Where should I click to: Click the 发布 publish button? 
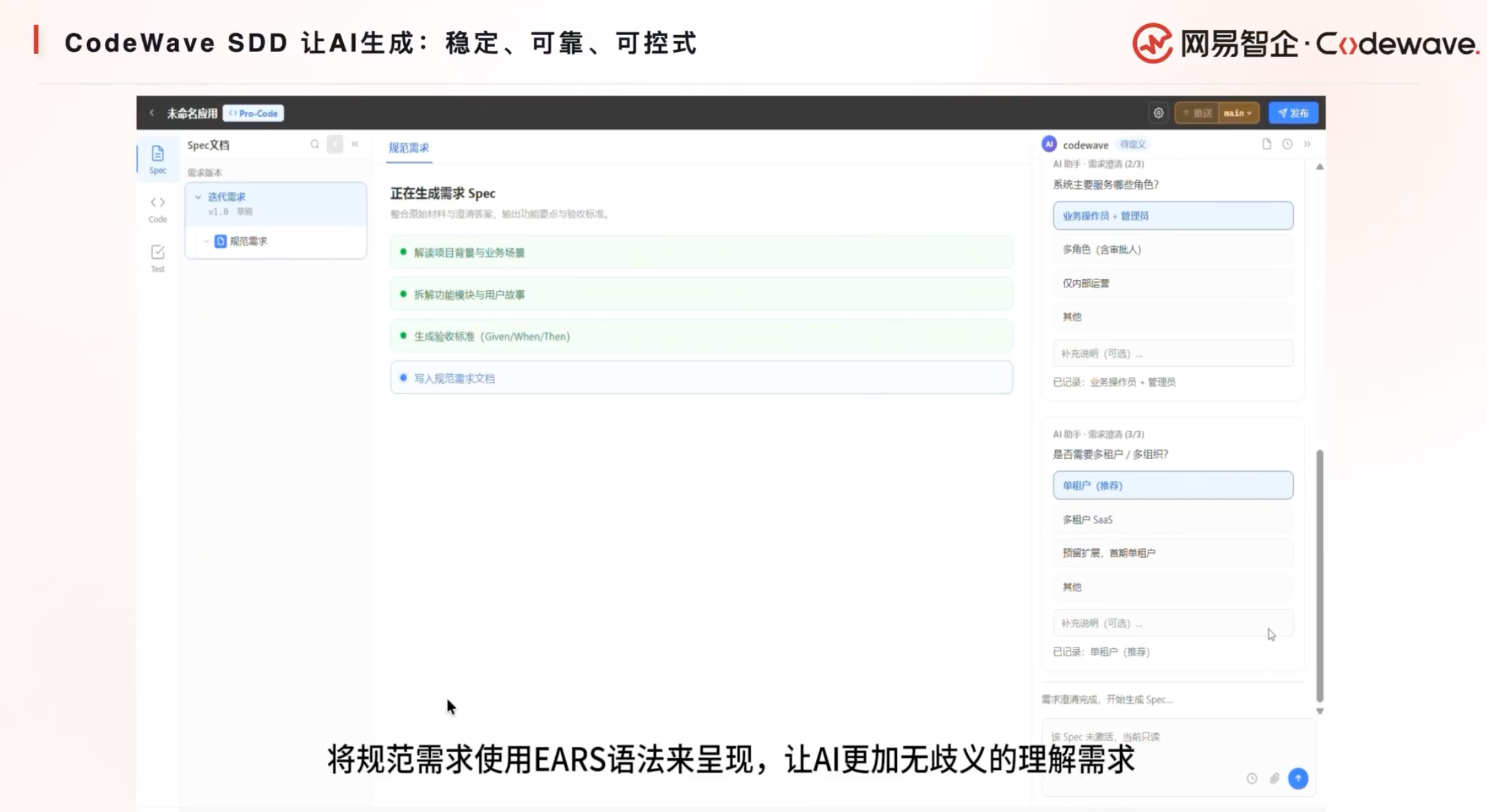(1293, 113)
